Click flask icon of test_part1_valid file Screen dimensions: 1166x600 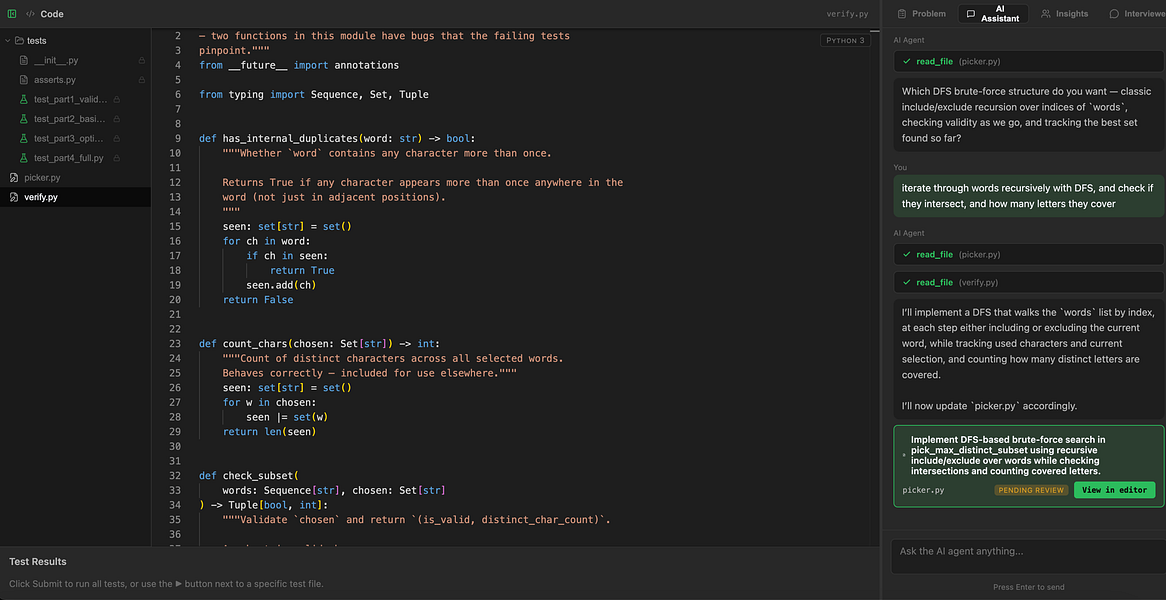click(24, 99)
